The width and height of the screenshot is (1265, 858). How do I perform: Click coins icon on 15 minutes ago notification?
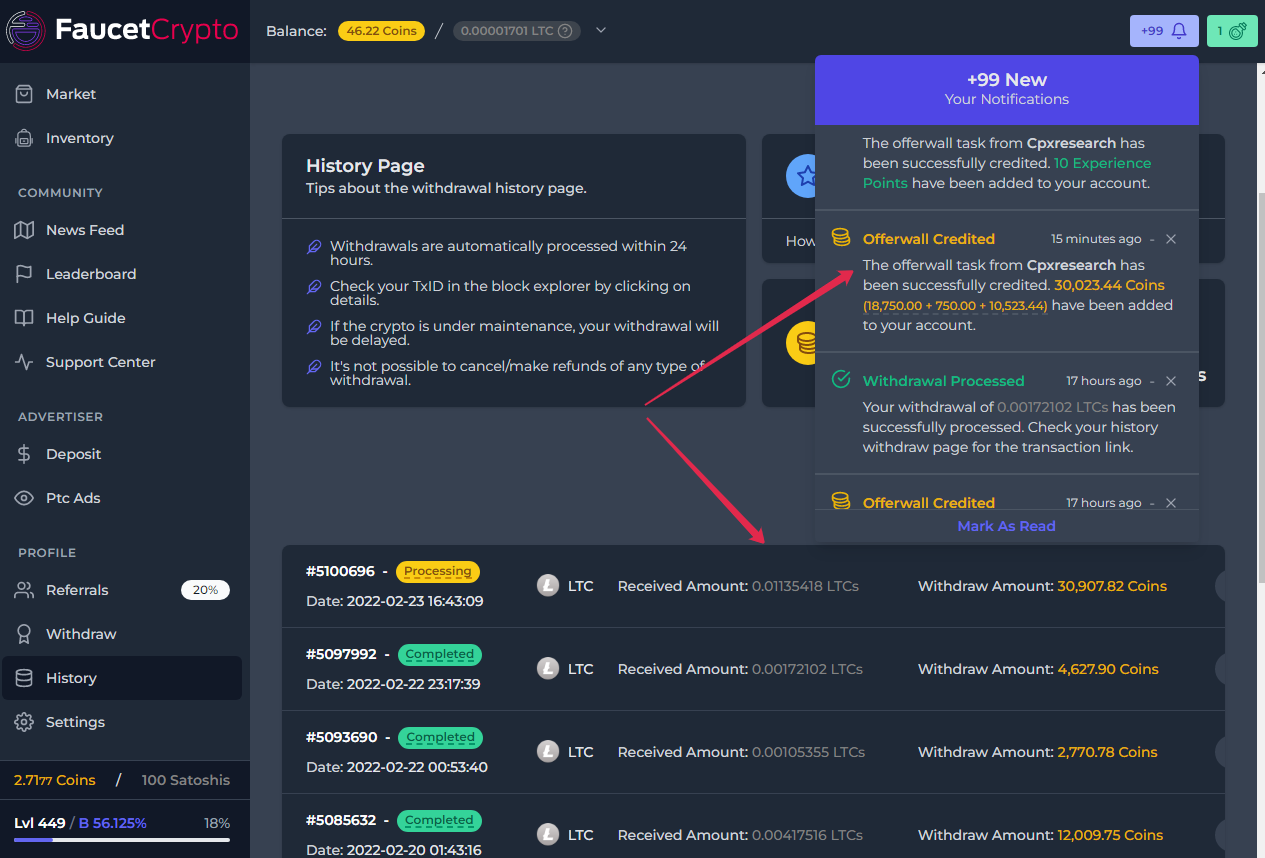[841, 238]
